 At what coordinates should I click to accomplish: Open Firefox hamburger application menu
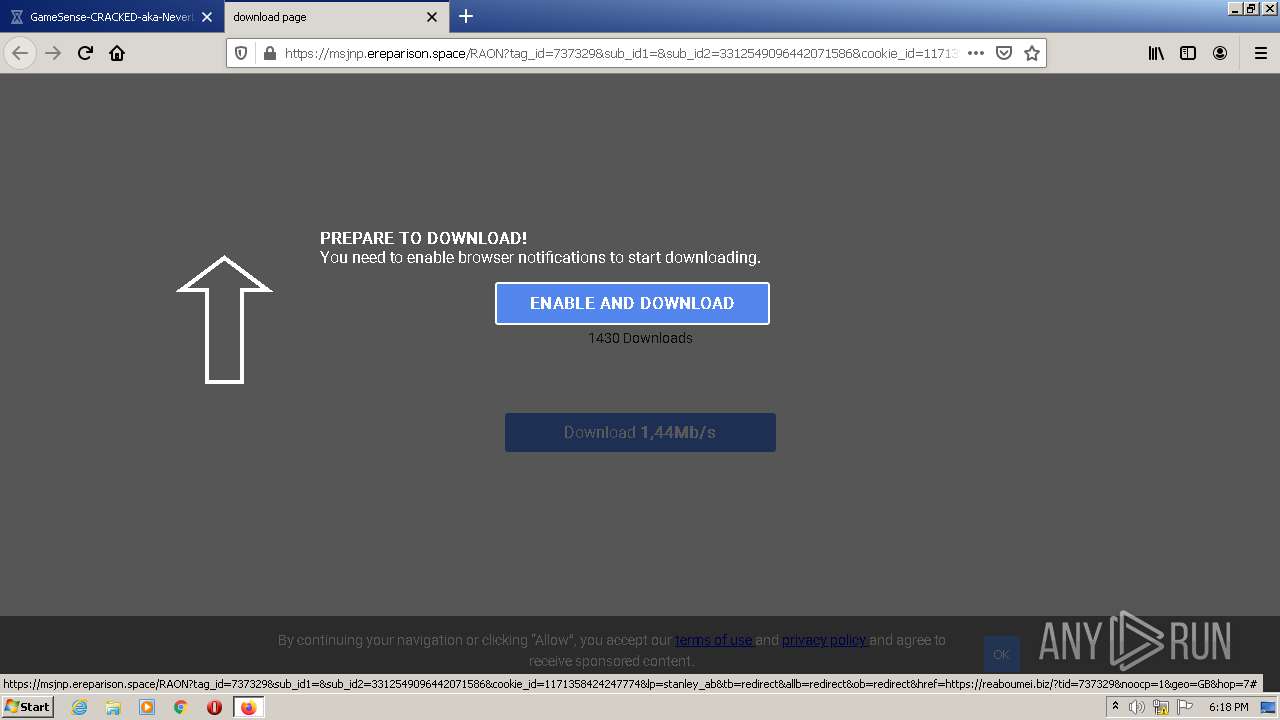click(1260, 53)
